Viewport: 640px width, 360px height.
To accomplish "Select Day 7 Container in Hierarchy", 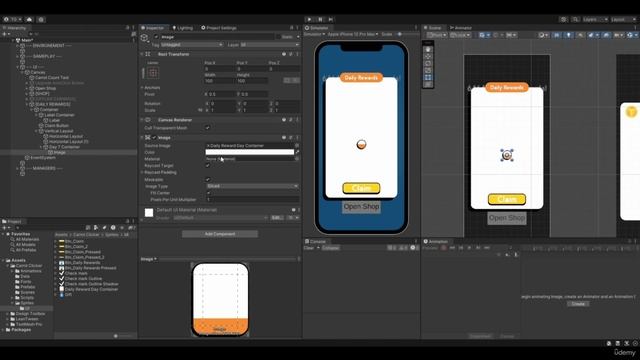I will pyautogui.click(x=64, y=147).
